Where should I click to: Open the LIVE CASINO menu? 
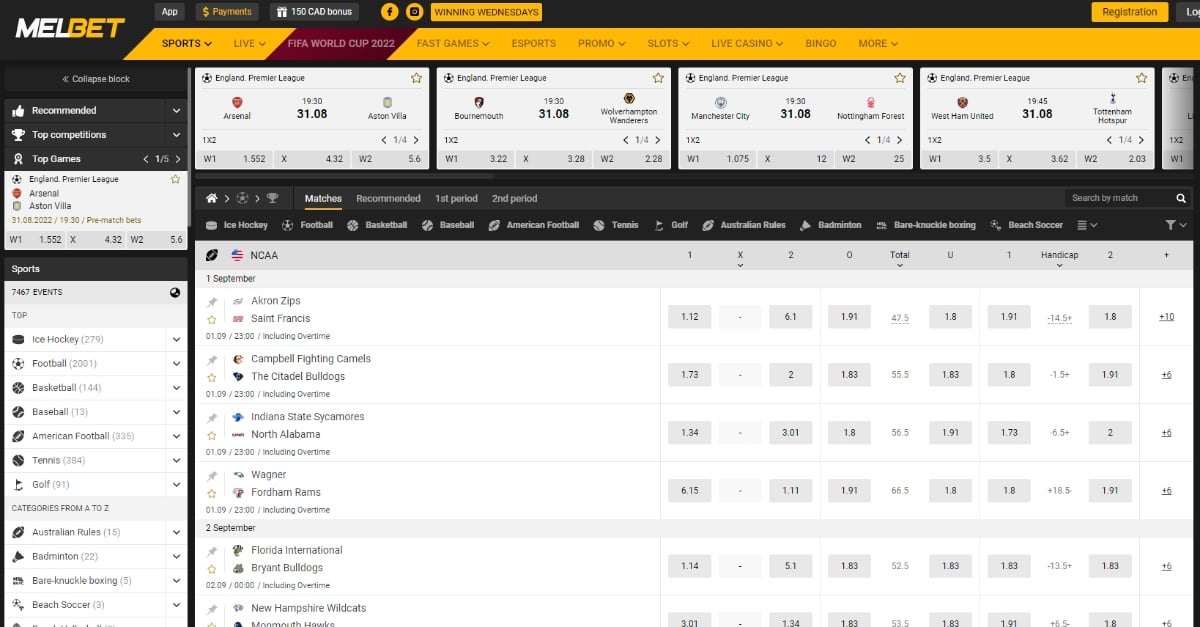coord(747,44)
